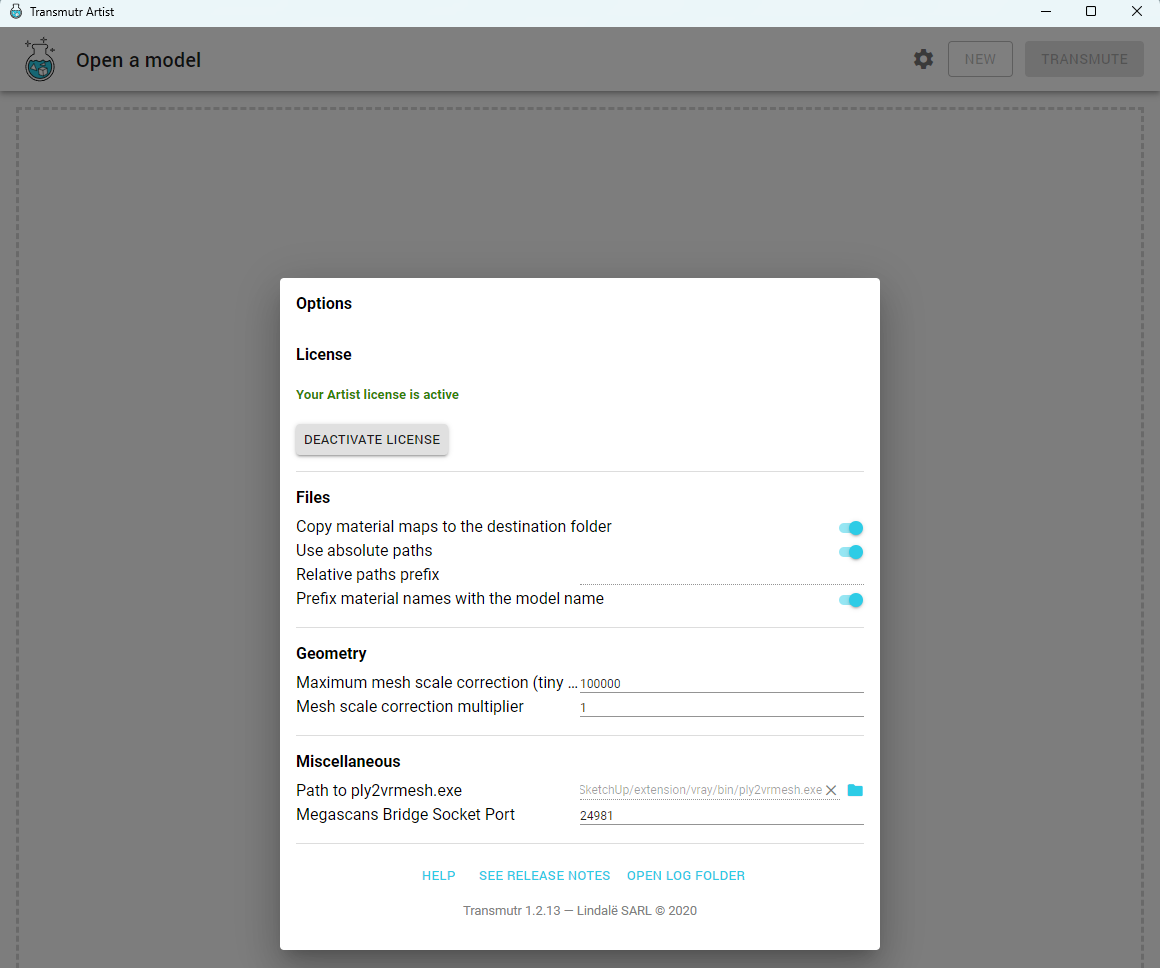Click the settings gear icon
The height and width of the screenshot is (968, 1160).
coord(923,59)
